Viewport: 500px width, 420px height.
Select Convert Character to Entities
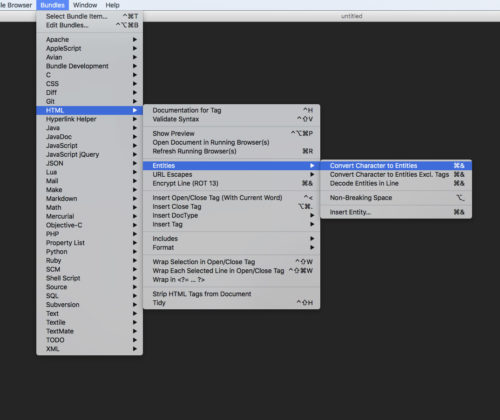[396, 166]
